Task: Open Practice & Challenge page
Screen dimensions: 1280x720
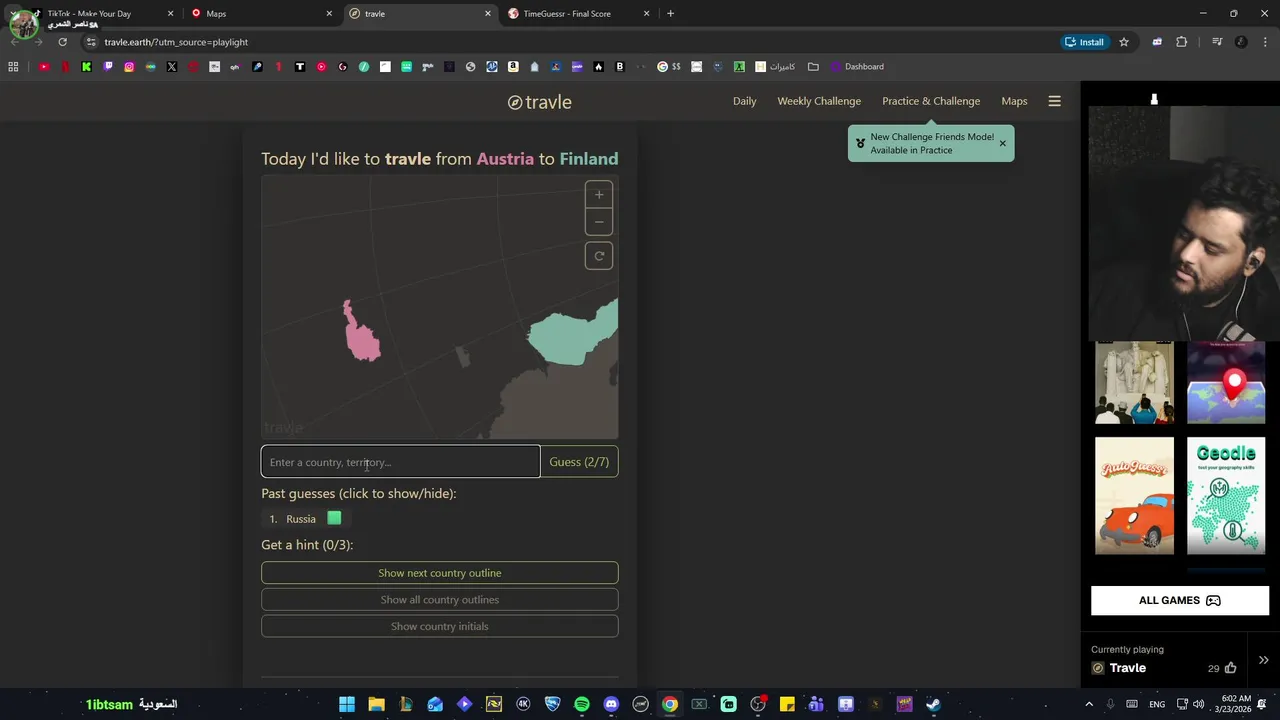Action: click(931, 101)
